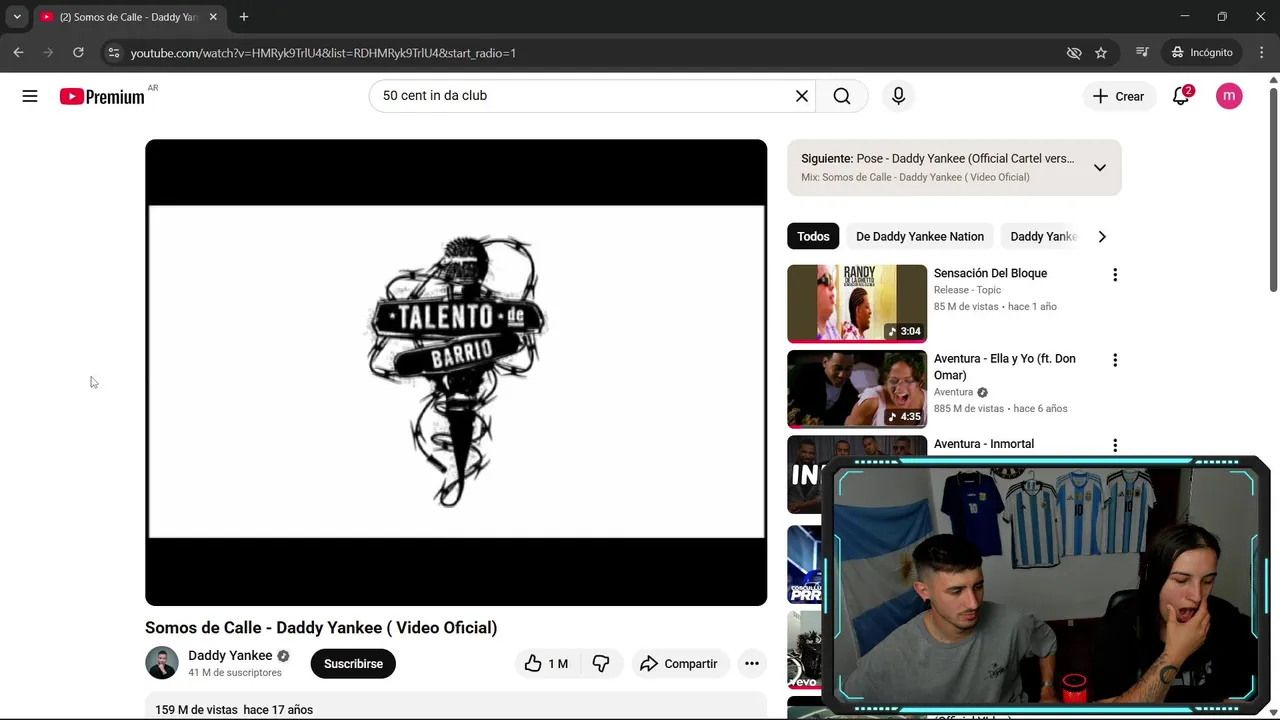Screen dimensions: 1280x720
Task: Go to YouTube Premium home logo
Action: 102,96
